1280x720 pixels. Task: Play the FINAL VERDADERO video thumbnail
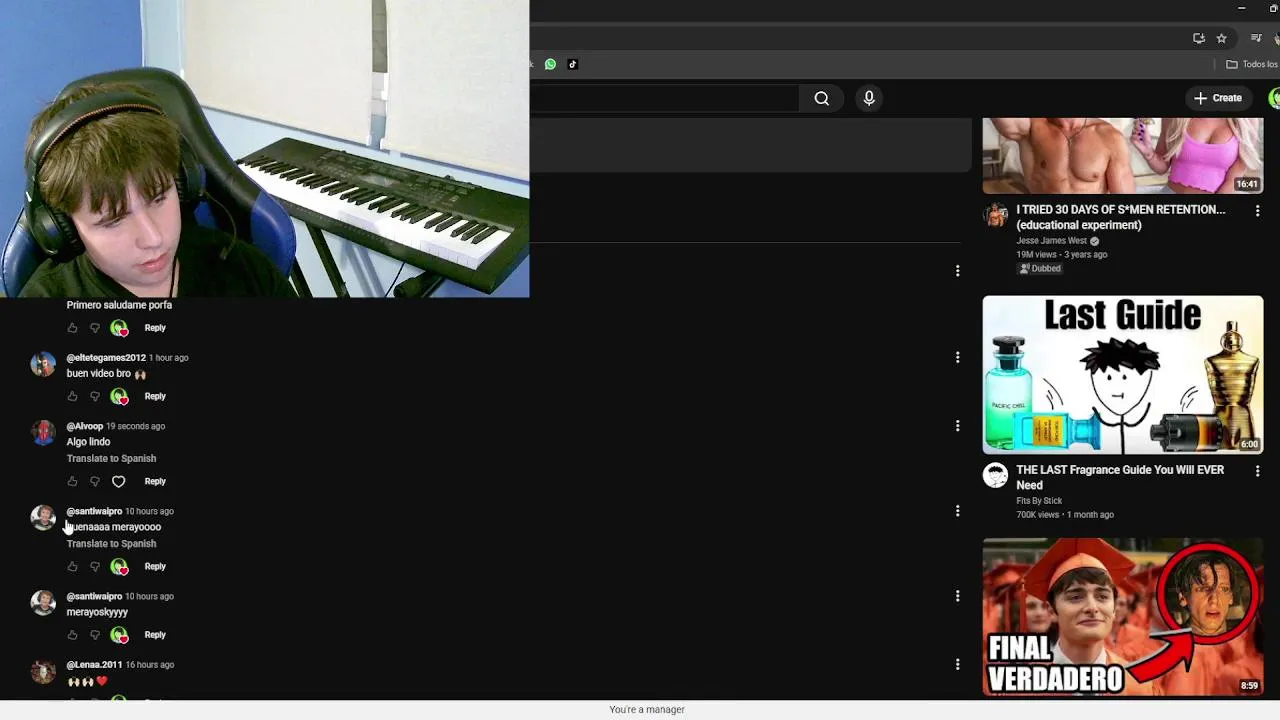(1122, 617)
